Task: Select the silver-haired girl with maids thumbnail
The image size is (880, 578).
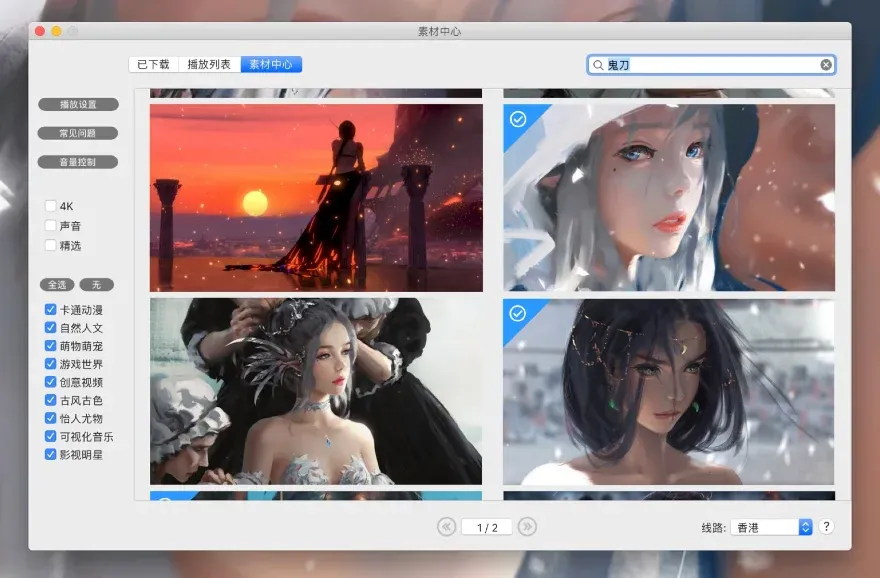Action: pos(316,391)
